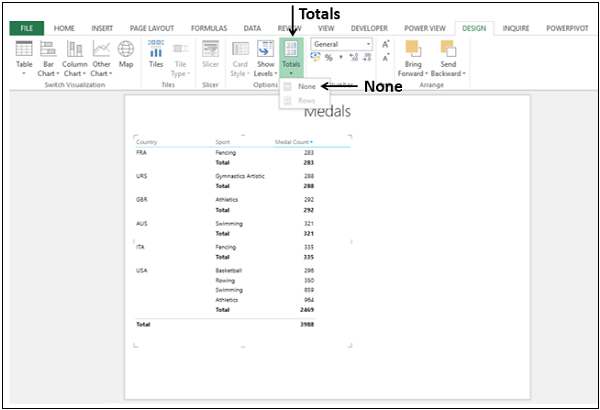Choose the Column Chart visualization
Screen dimensions: 600x410
point(75,56)
